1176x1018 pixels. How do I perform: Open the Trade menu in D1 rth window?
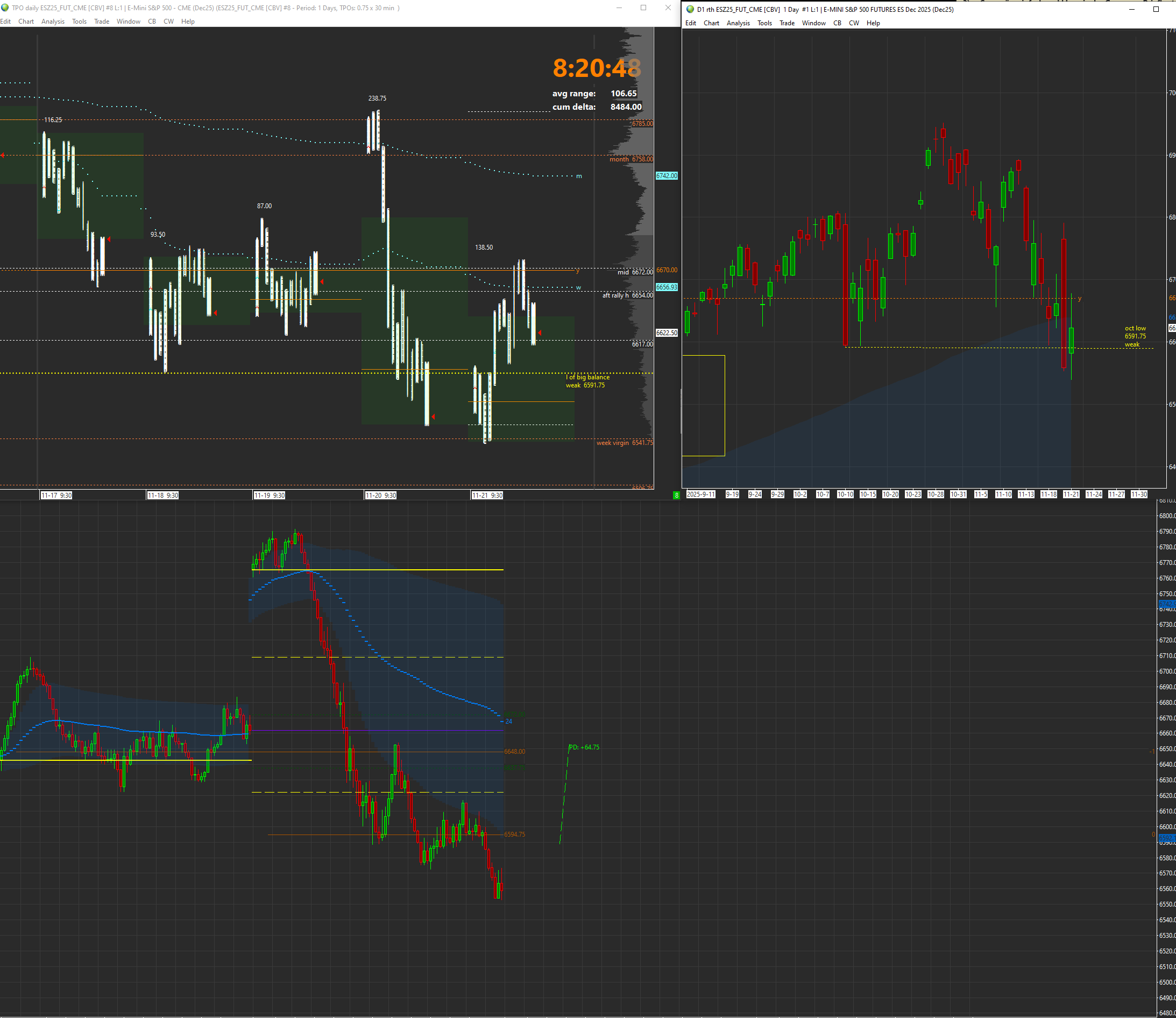tap(787, 23)
